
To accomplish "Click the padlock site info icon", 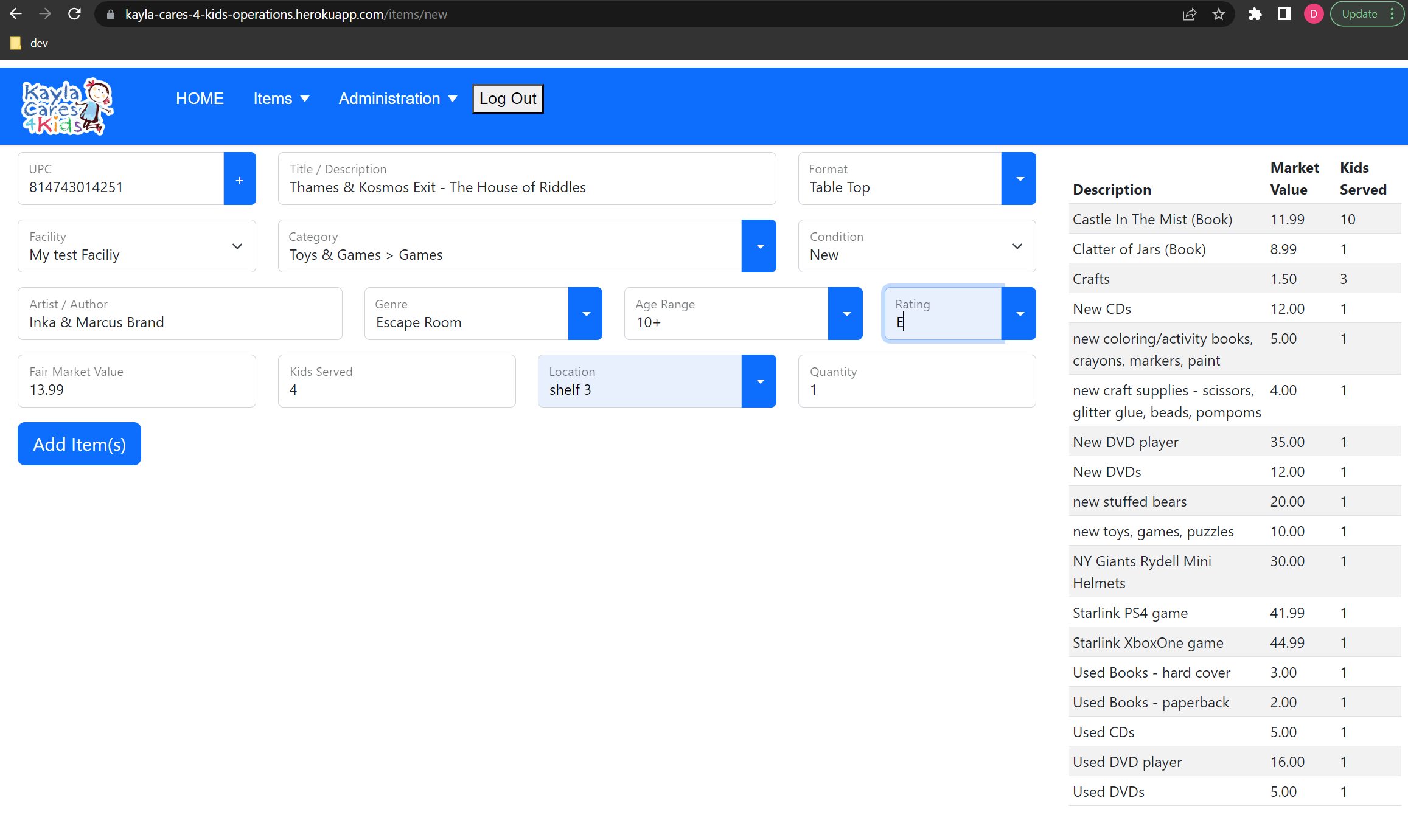I will click(111, 15).
